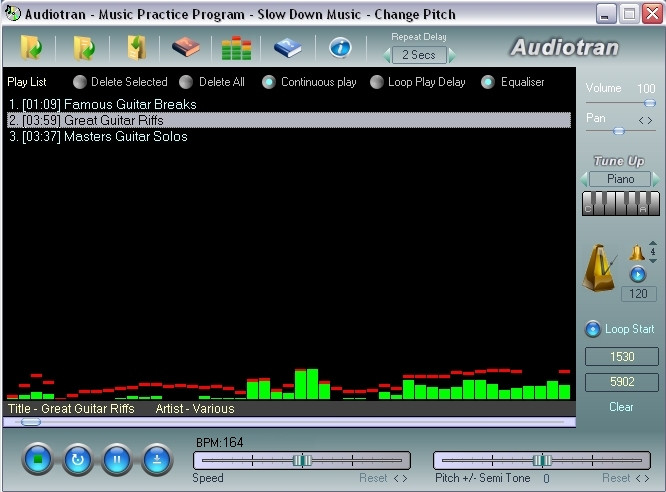The width and height of the screenshot is (666, 492).
Task: Select previous Tune Up instrument arrow
Action: coord(584,179)
